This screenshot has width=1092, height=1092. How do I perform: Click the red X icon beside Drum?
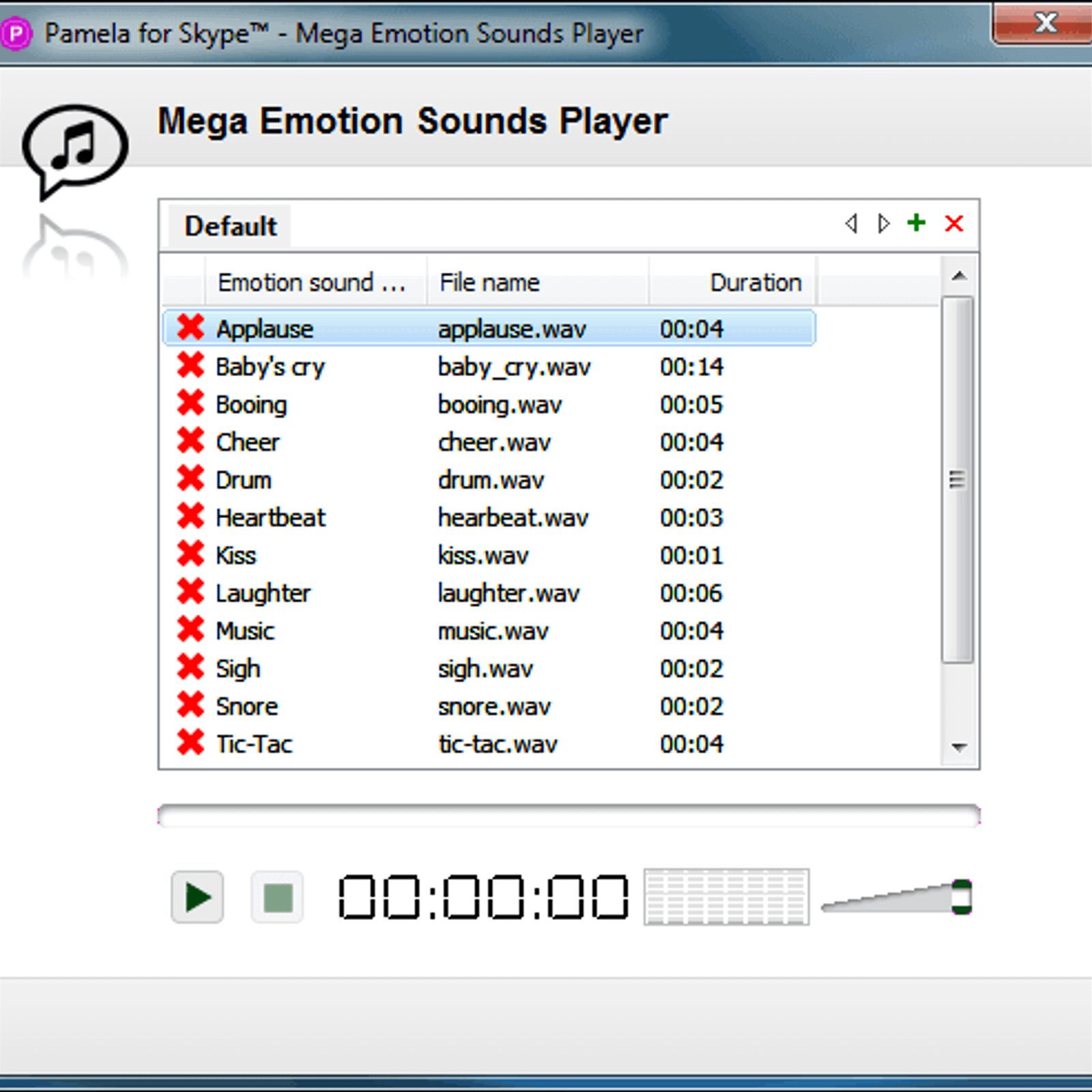(190, 478)
